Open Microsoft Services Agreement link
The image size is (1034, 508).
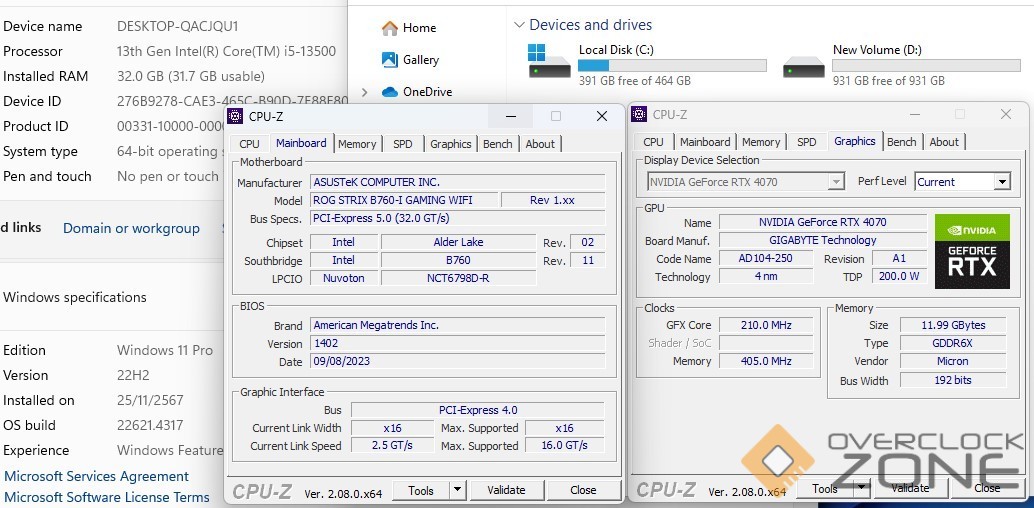pyautogui.click(x=97, y=476)
